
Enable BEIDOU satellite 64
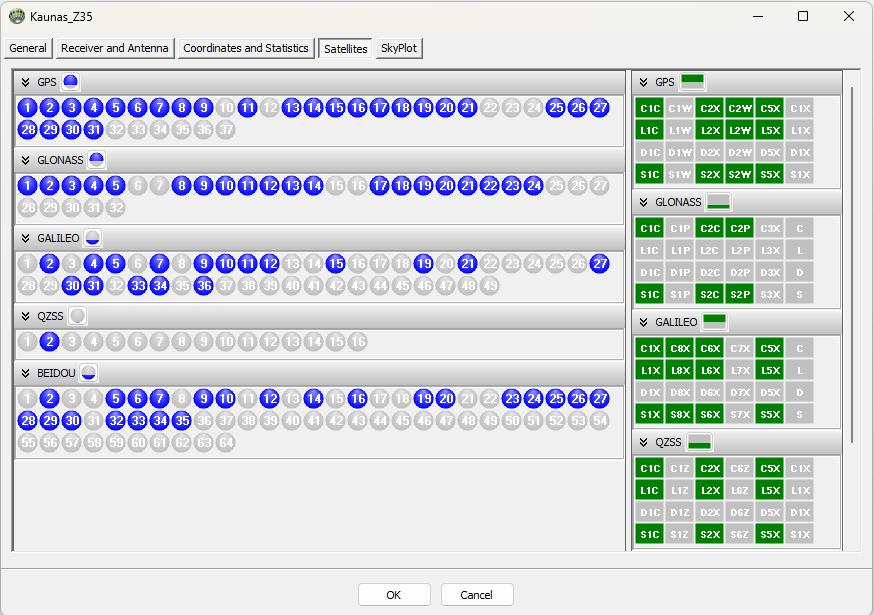pos(226,443)
